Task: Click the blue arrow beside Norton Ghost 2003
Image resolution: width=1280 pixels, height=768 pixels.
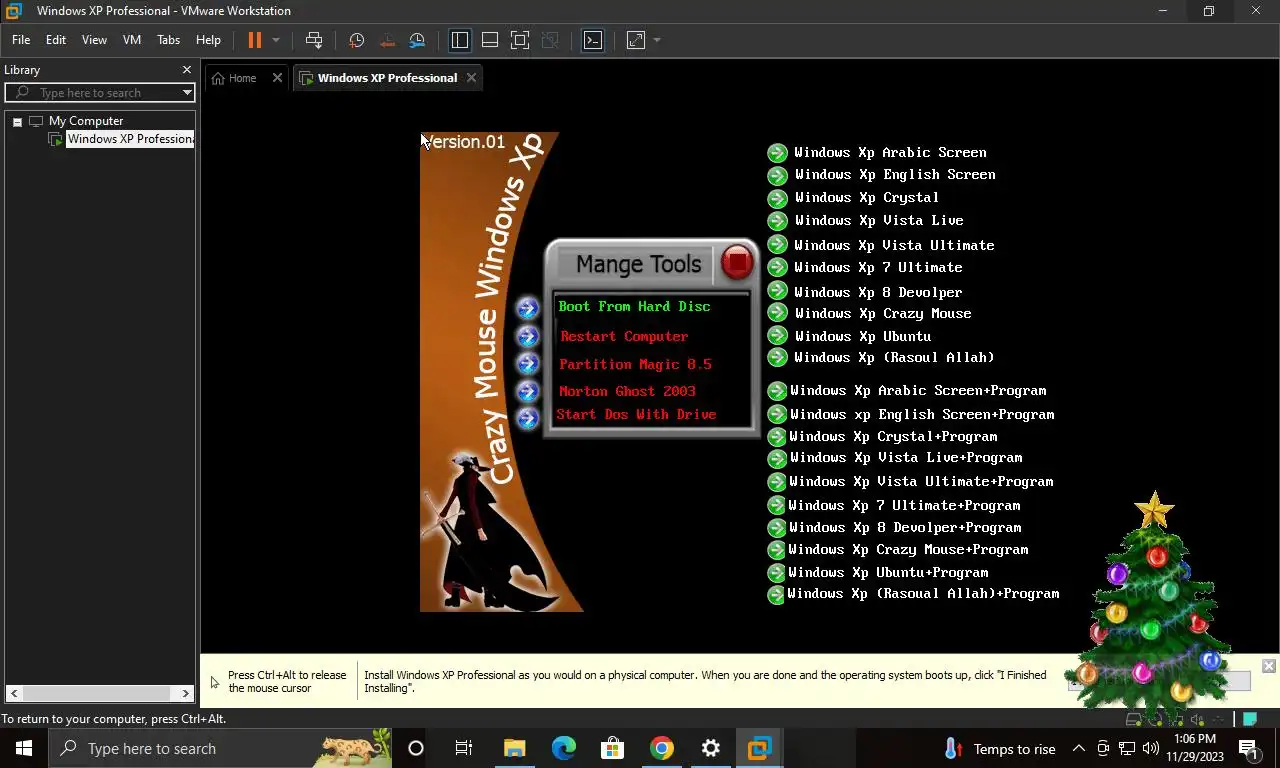Action: (x=527, y=391)
